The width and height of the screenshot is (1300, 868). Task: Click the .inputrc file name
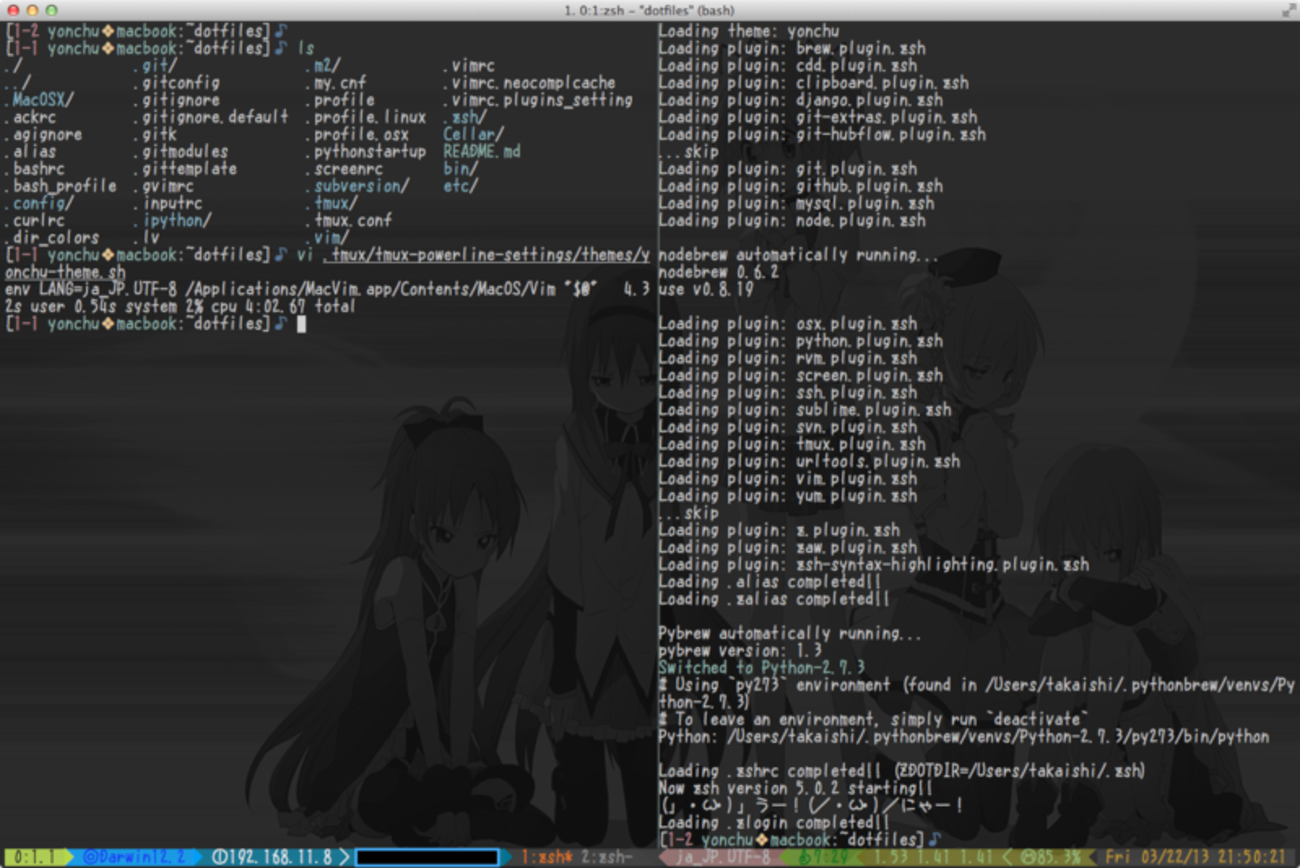point(168,203)
